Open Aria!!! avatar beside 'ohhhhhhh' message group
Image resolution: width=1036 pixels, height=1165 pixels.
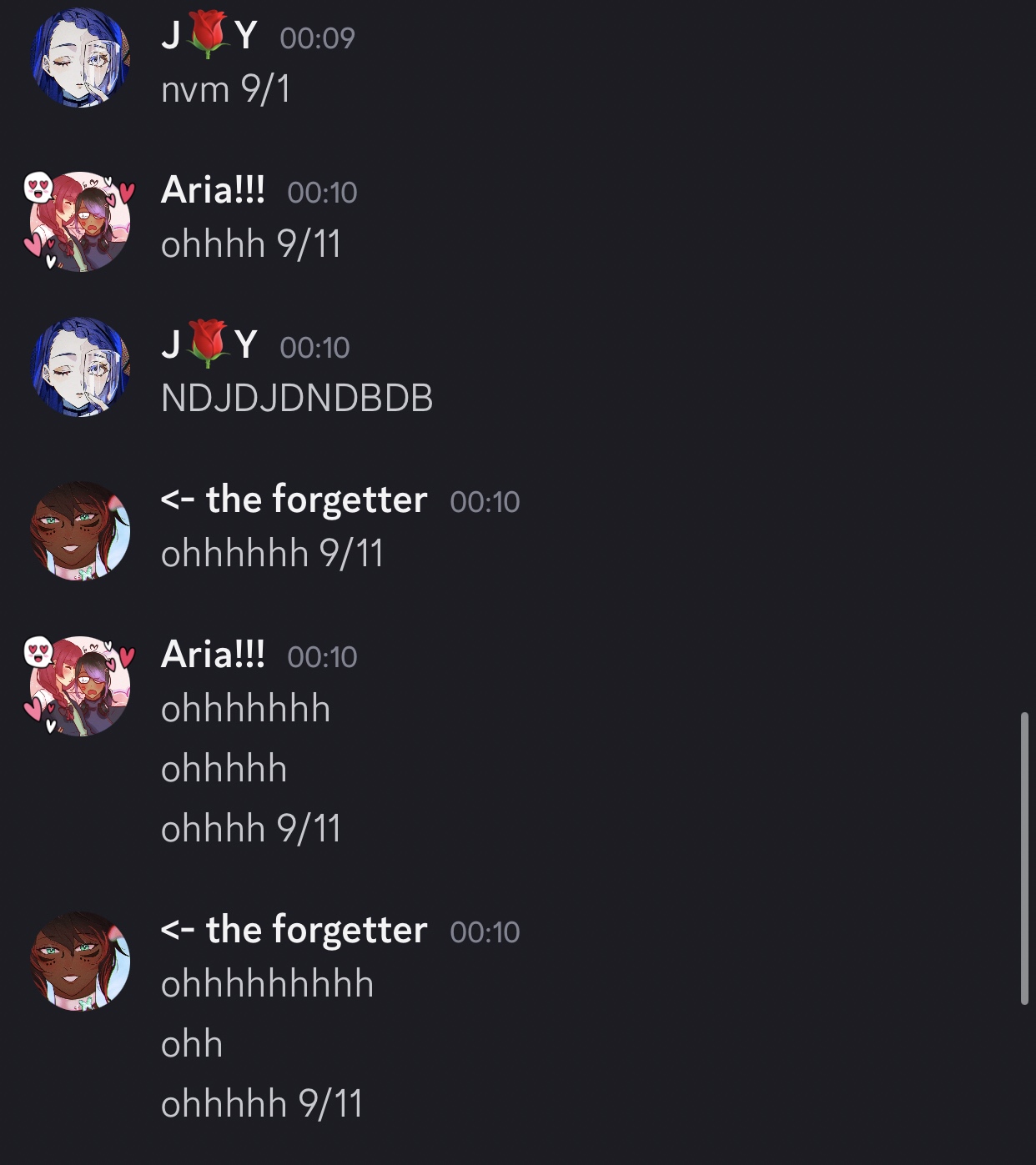(79, 685)
